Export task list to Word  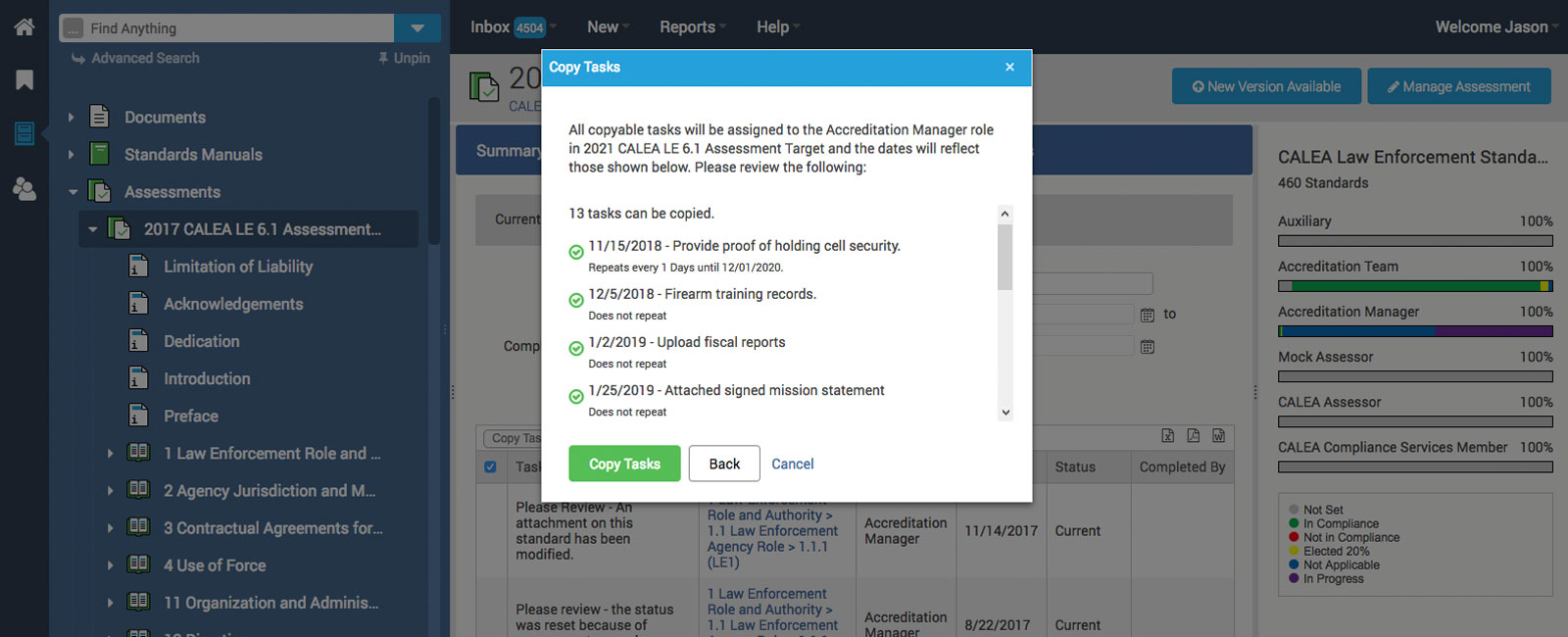pos(1218,436)
